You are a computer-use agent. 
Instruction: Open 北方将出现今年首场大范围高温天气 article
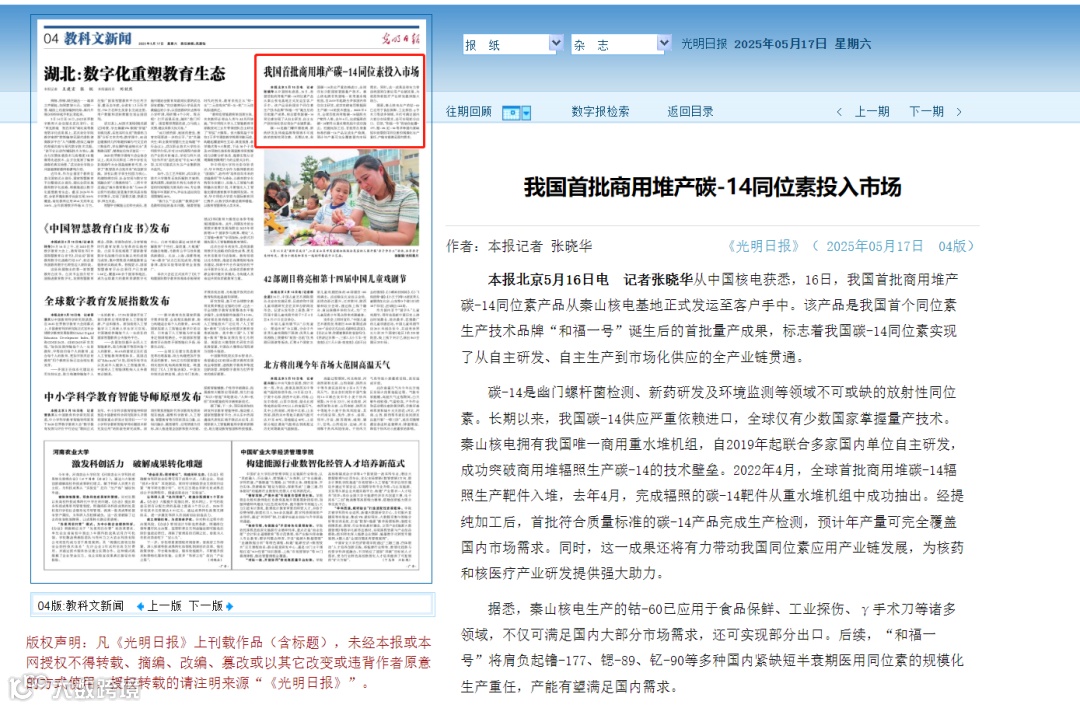point(326,364)
